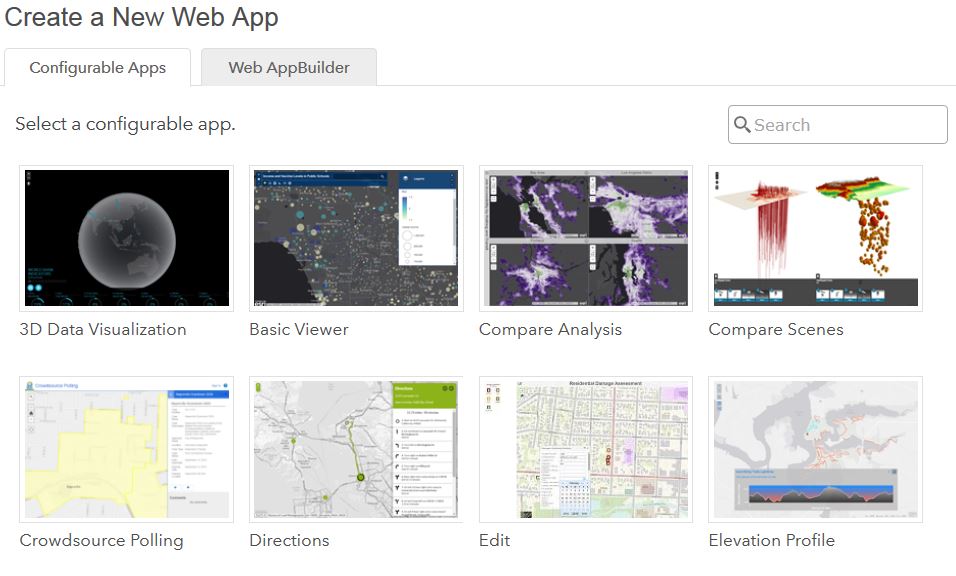This screenshot has width=956, height=576.
Task: Pick the Edit app thumbnail
Action: coord(586,449)
